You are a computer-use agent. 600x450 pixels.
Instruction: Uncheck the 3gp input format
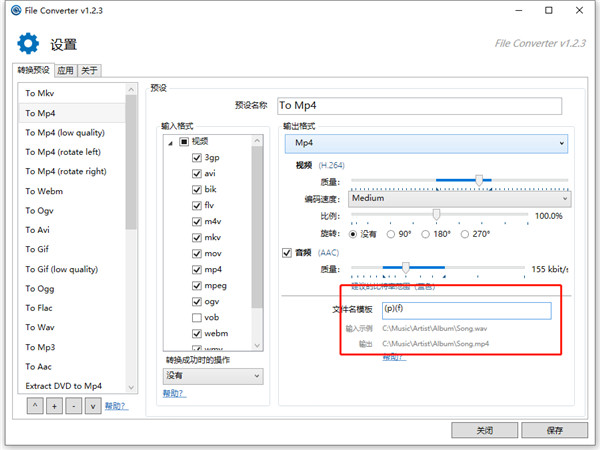[197, 158]
